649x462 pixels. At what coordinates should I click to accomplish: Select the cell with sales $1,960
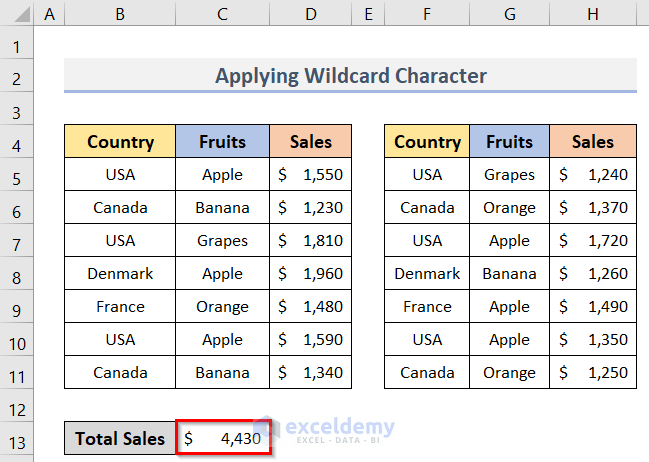pyautogui.click(x=311, y=274)
